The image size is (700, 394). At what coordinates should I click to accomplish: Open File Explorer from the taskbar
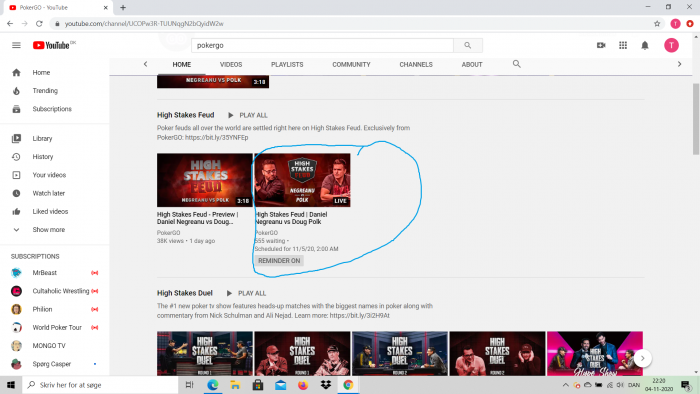[x=235, y=385]
